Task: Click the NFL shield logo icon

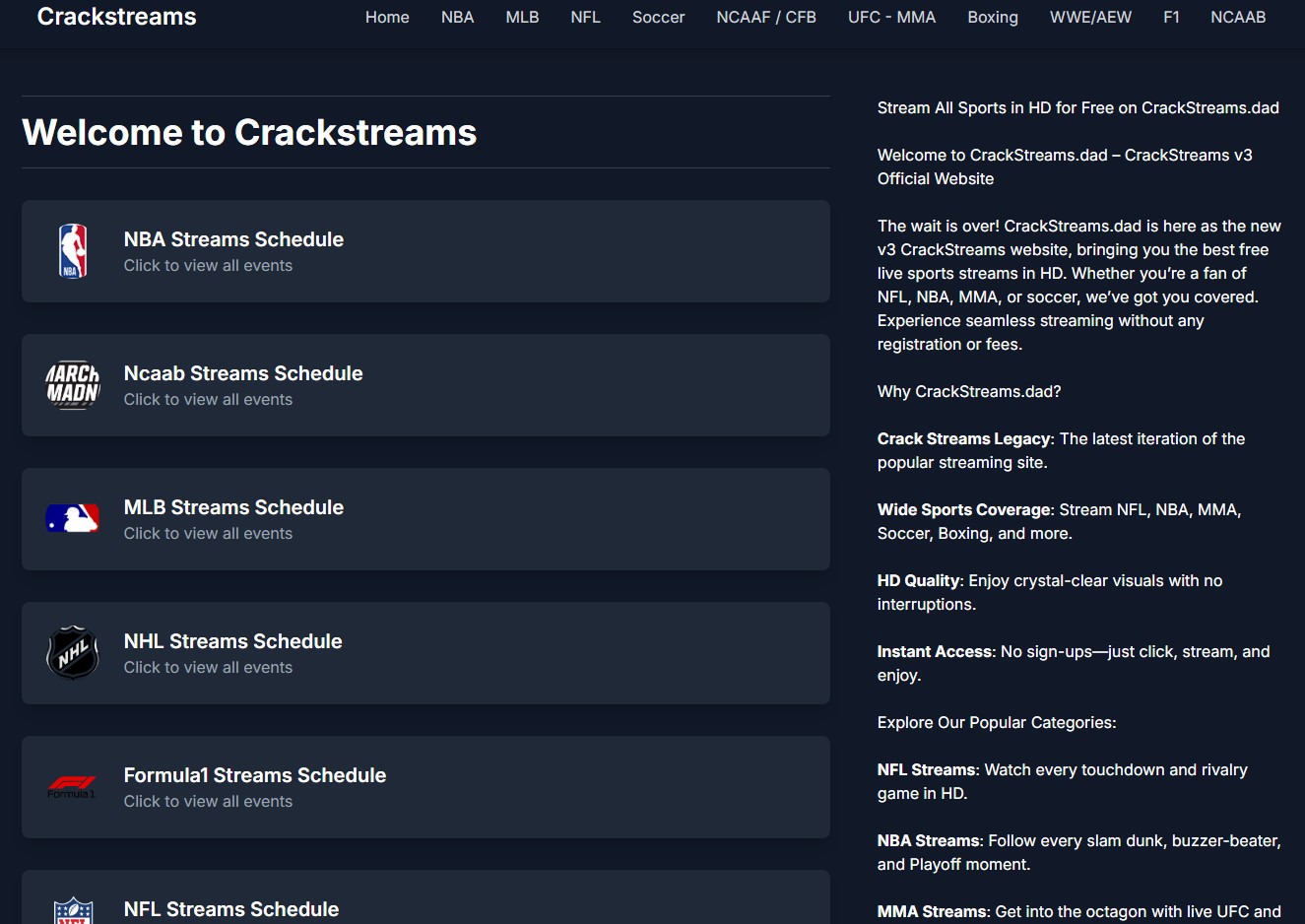Action: (x=73, y=910)
